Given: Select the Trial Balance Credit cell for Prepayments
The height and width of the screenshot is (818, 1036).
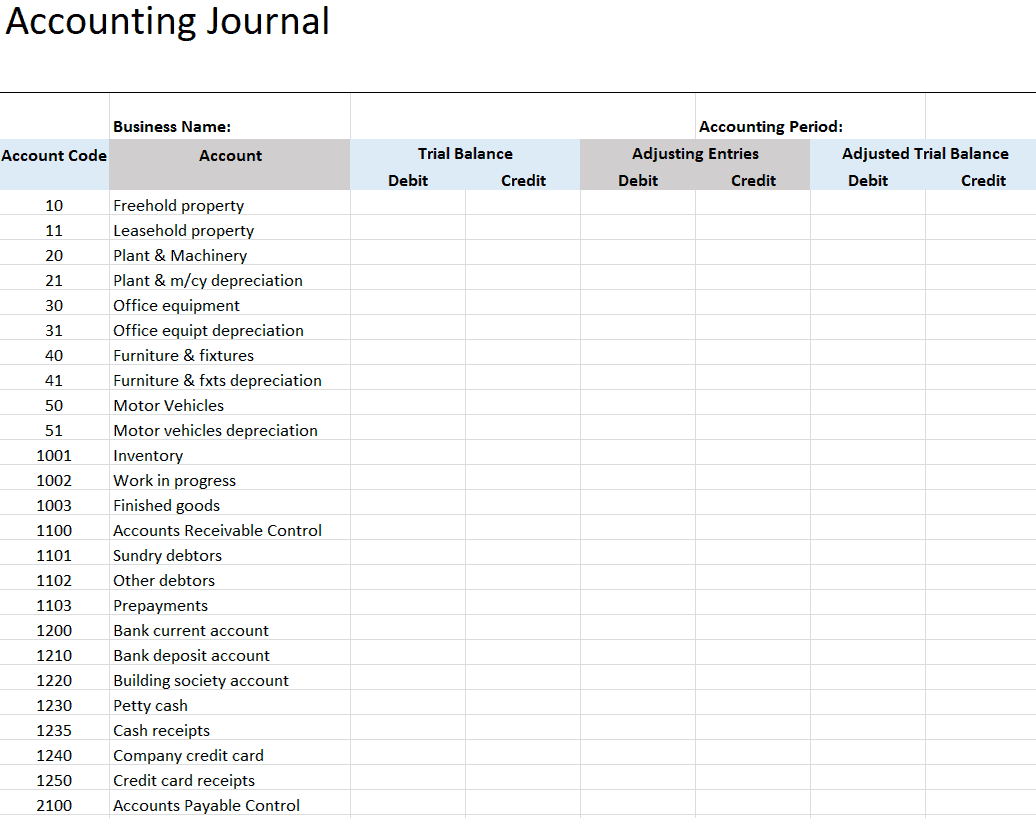Looking at the screenshot, I should pyautogui.click(x=523, y=605).
